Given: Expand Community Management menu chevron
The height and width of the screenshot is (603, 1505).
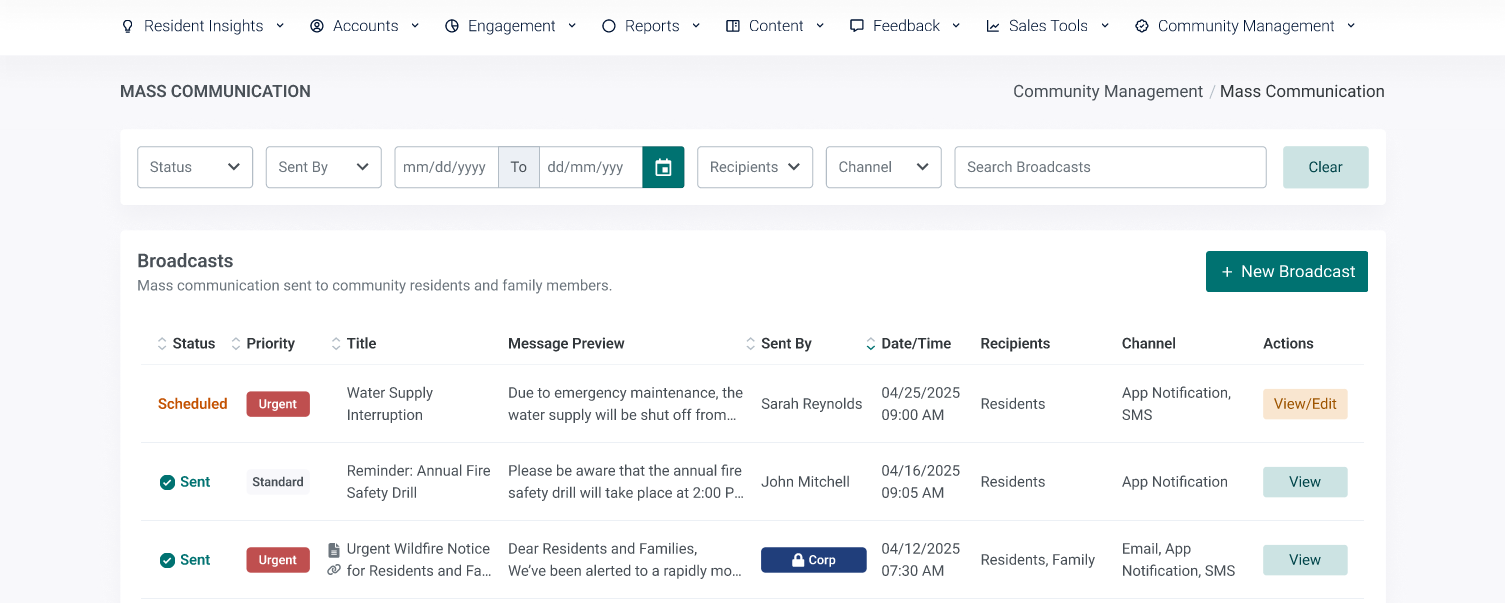Looking at the screenshot, I should (1351, 26).
